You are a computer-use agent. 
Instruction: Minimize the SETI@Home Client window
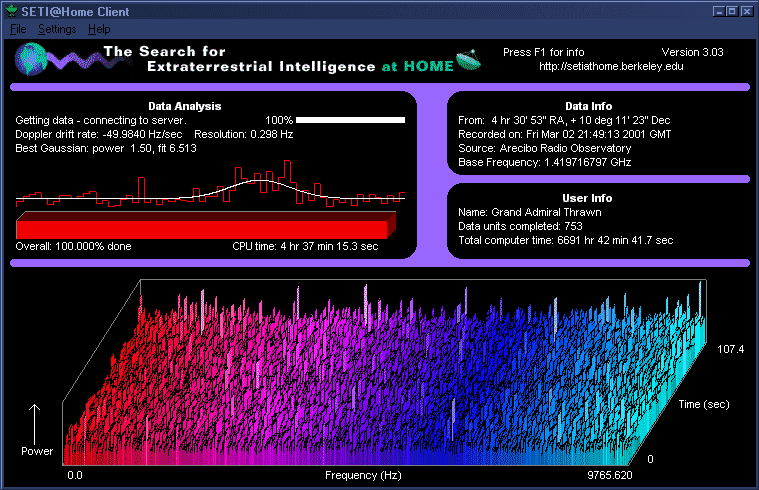click(719, 11)
